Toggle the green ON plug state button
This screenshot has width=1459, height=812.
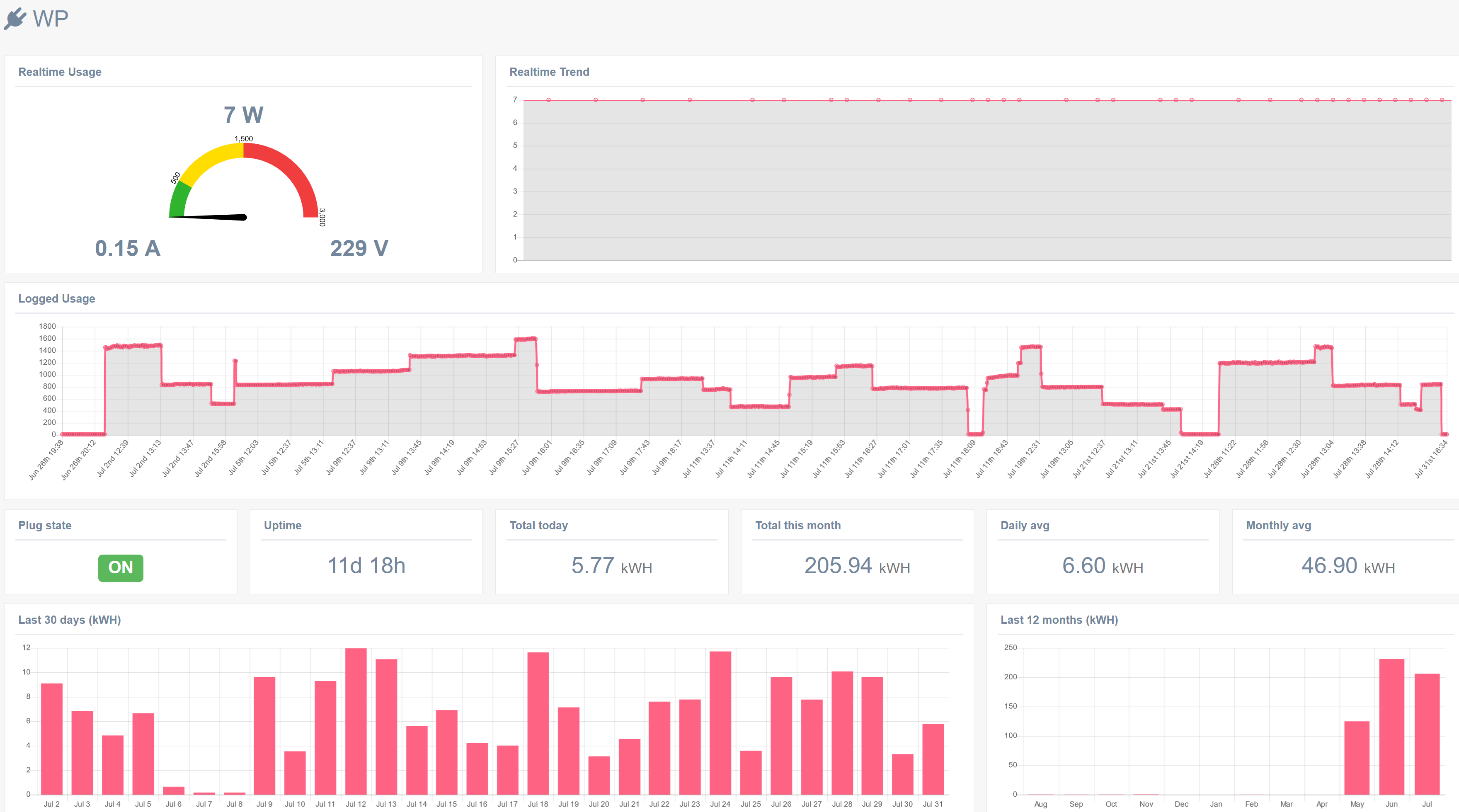click(121, 567)
